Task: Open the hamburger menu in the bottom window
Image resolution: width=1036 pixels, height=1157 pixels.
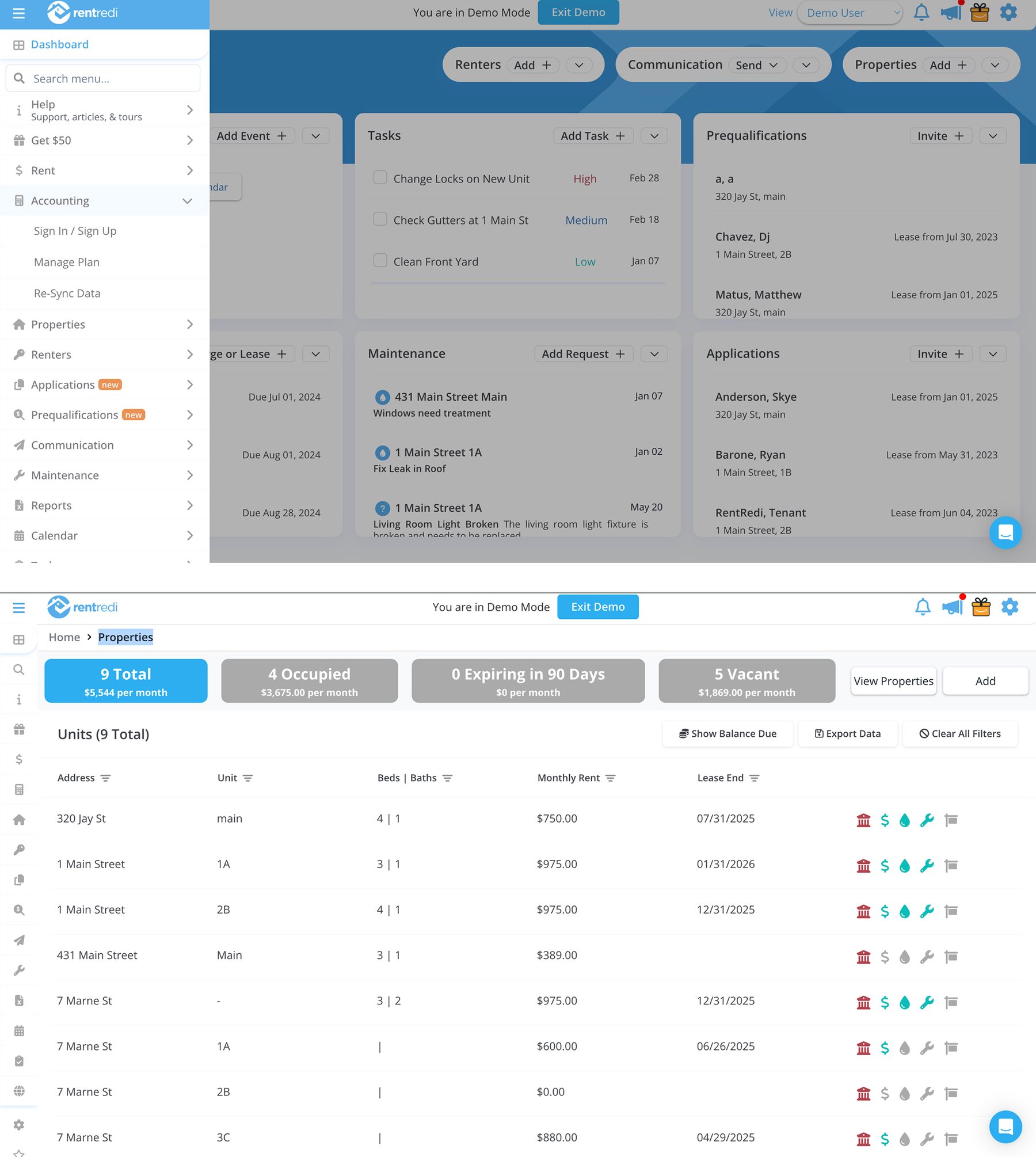Action: 19,608
